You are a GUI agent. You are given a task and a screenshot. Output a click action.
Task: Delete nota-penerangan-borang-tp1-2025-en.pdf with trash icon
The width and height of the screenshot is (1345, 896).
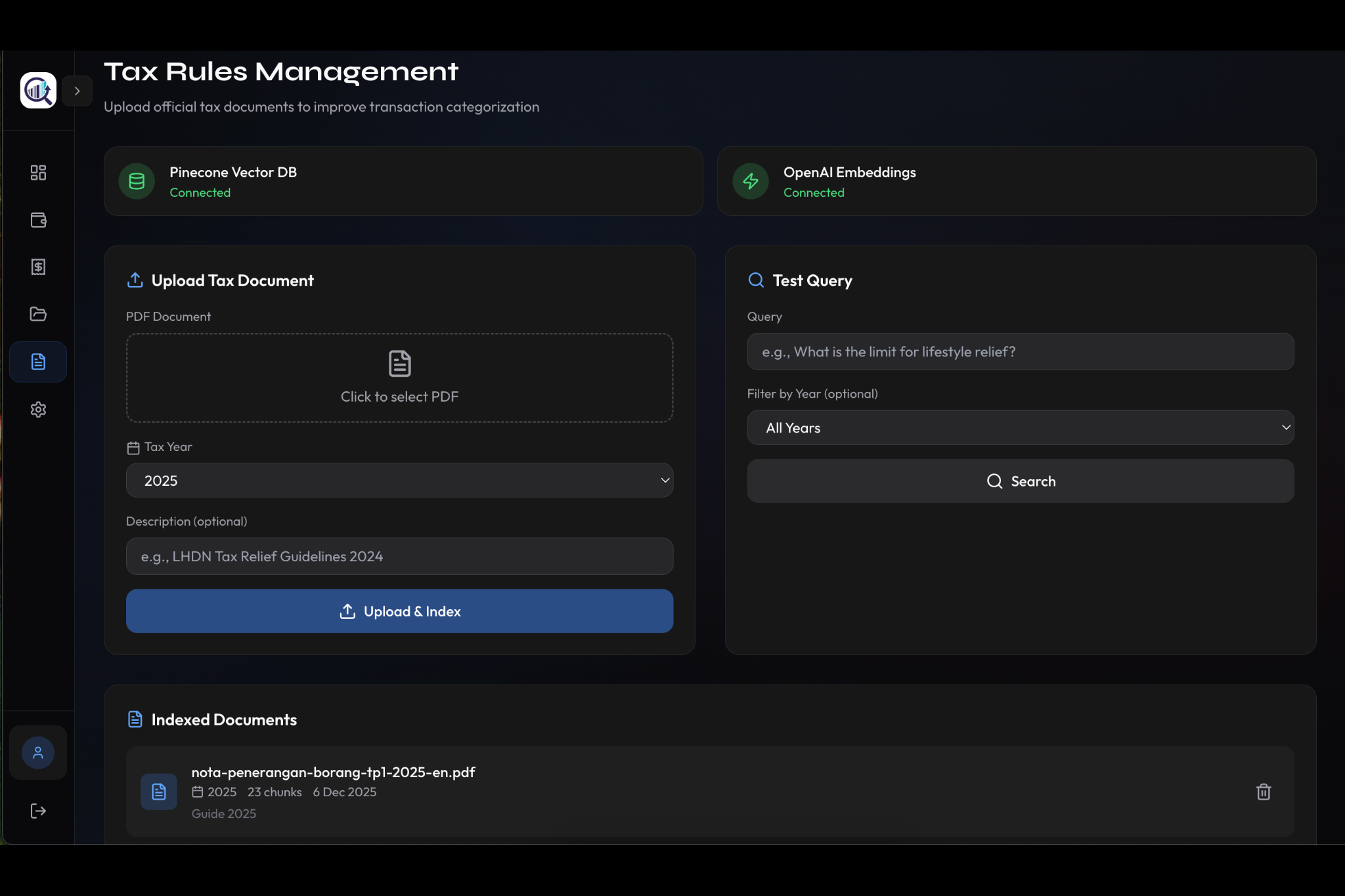[1264, 792]
